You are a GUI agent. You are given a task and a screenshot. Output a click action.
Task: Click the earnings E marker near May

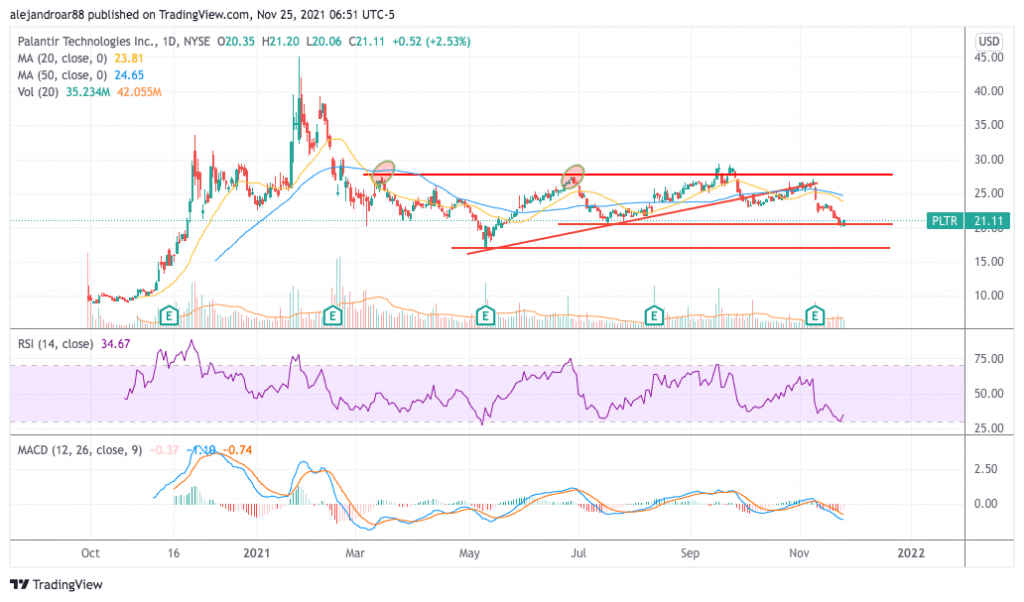[485, 317]
